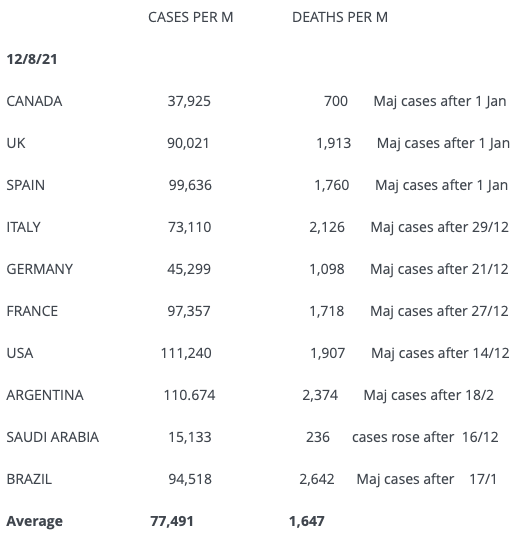Click USA cases value 111,240
This screenshot has width=532, height=547.
click(186, 353)
